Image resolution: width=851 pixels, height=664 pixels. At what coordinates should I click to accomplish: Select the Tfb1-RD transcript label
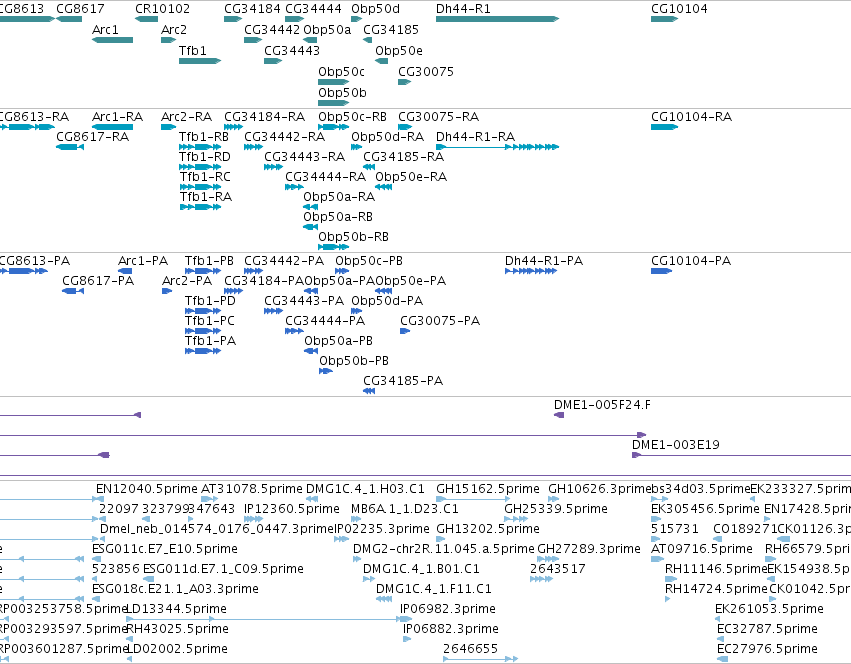pyautogui.click(x=205, y=157)
